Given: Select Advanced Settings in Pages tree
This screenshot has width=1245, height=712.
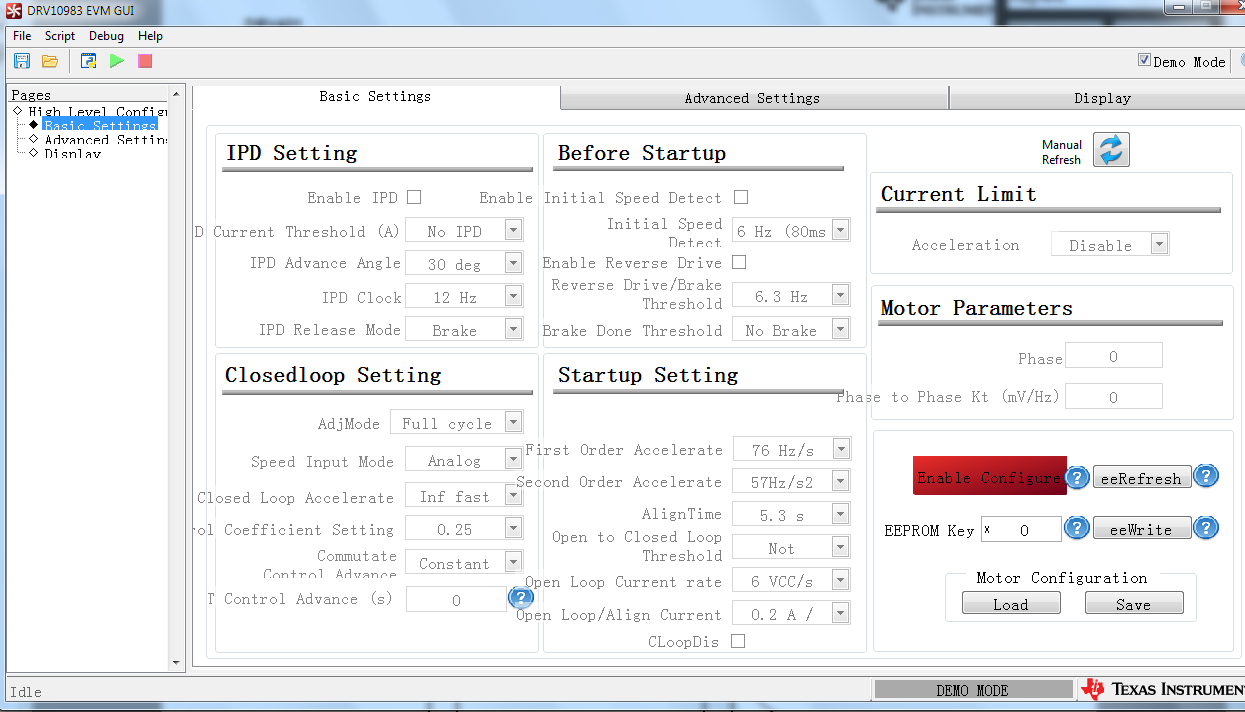Looking at the screenshot, I should 106,140.
